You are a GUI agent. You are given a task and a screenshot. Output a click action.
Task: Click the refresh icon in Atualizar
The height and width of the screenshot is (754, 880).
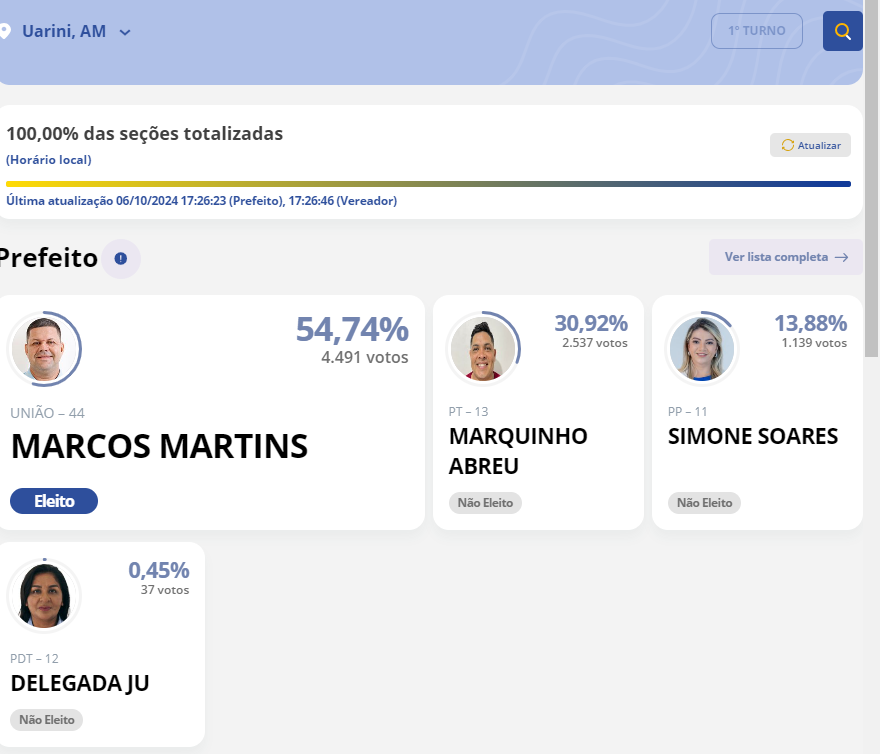[x=787, y=145]
